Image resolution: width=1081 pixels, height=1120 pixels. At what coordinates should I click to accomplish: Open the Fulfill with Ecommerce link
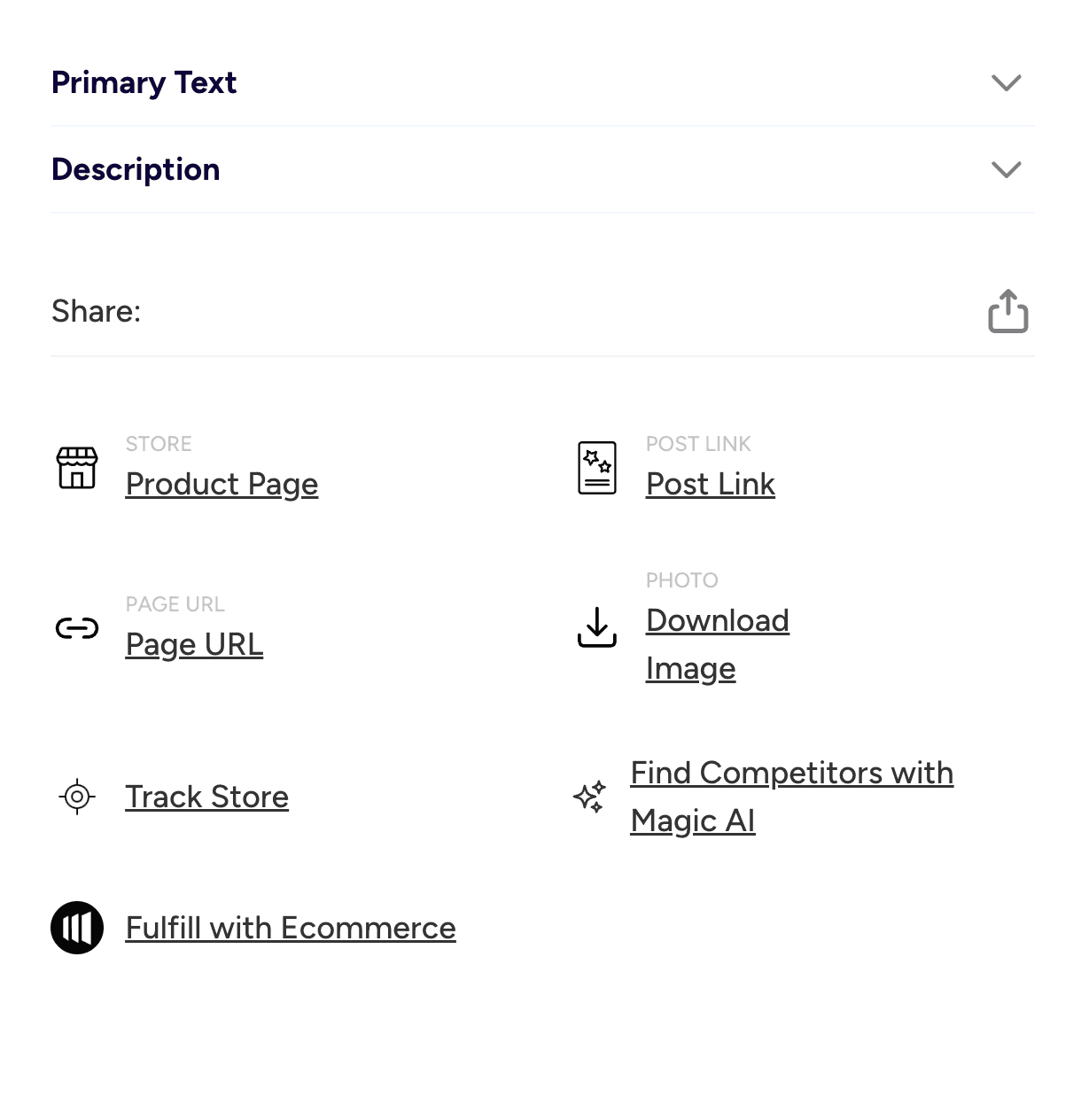pyautogui.click(x=291, y=929)
